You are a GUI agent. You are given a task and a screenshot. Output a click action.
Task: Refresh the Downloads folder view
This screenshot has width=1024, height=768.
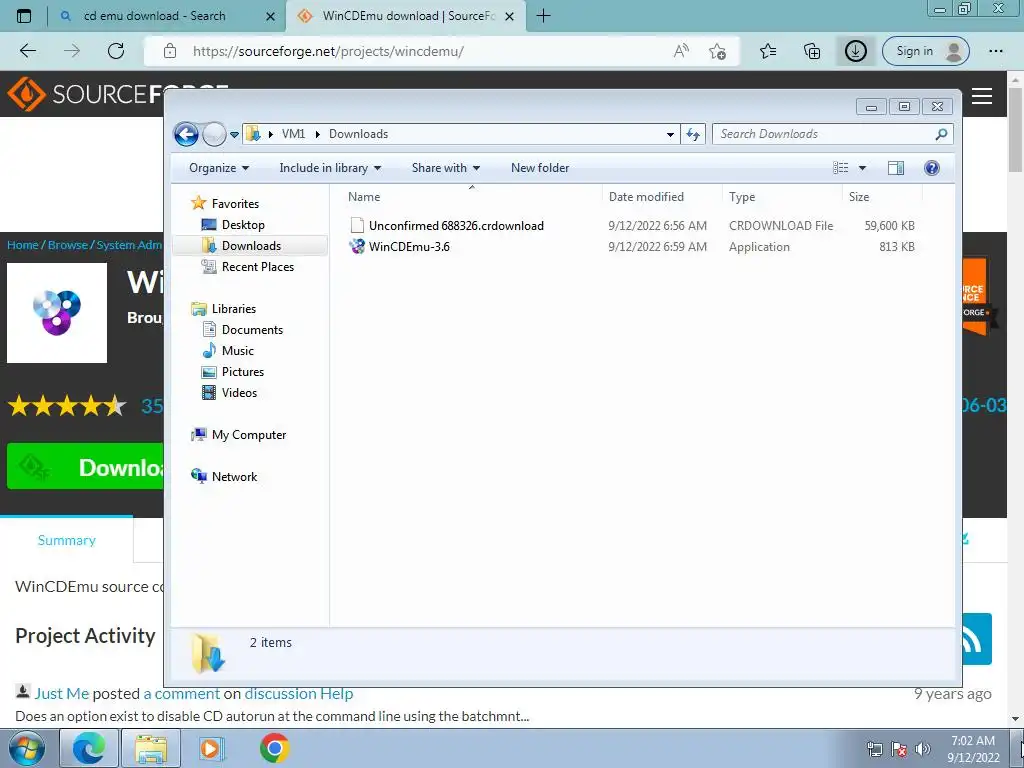pos(693,135)
